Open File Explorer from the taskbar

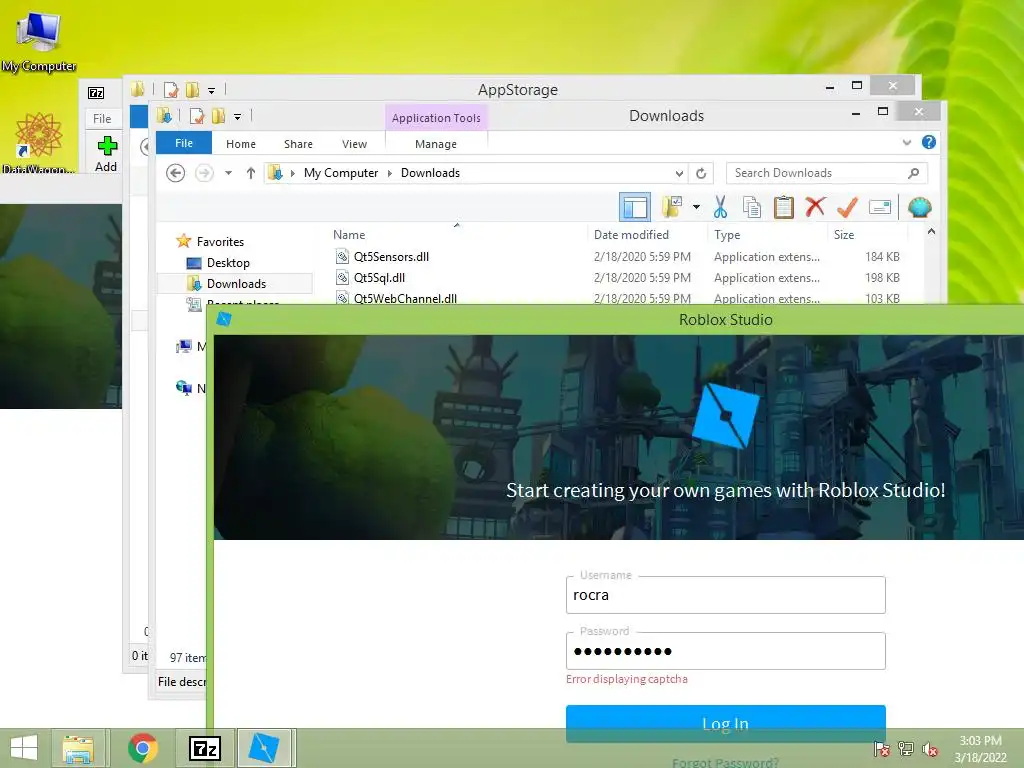tap(78, 748)
